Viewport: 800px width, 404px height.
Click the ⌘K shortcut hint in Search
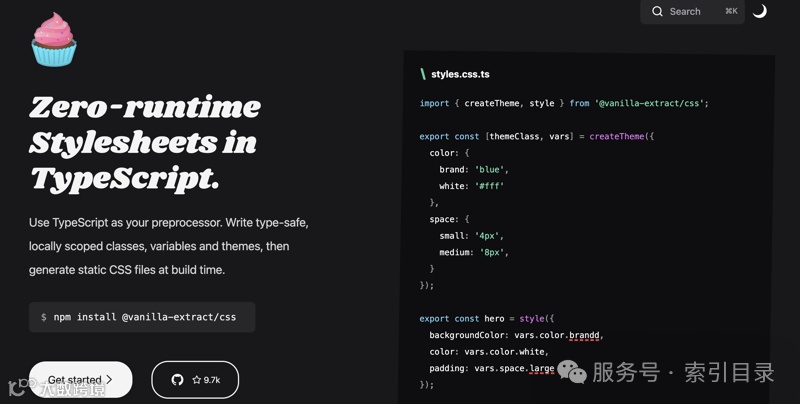731,11
